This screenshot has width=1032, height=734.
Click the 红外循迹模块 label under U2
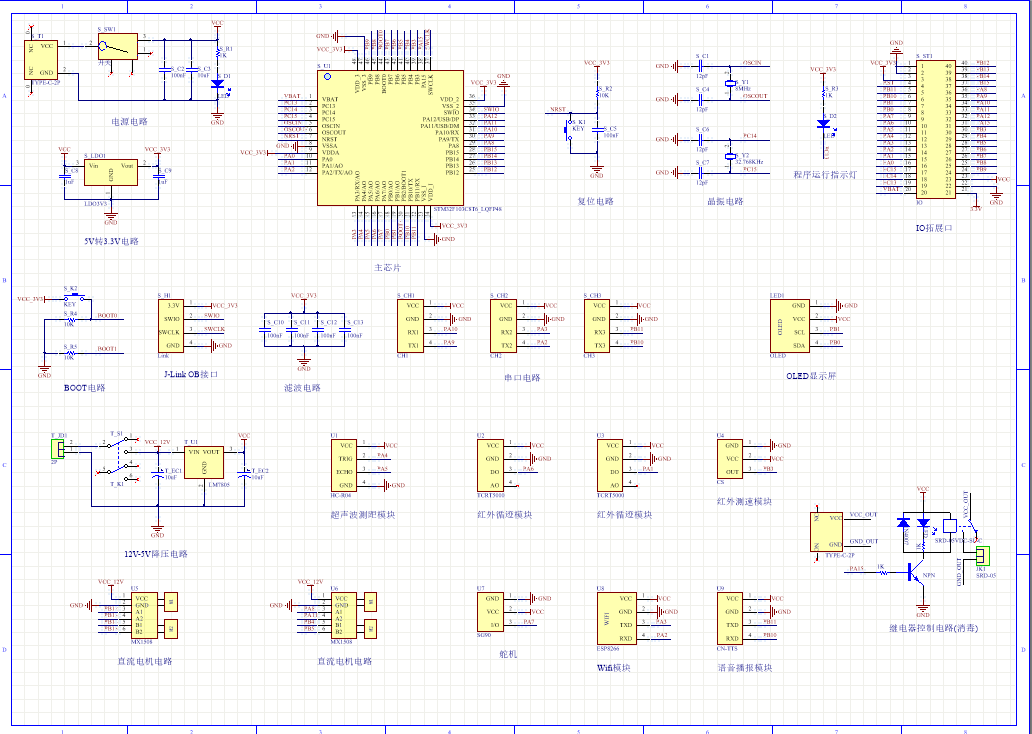coord(505,515)
